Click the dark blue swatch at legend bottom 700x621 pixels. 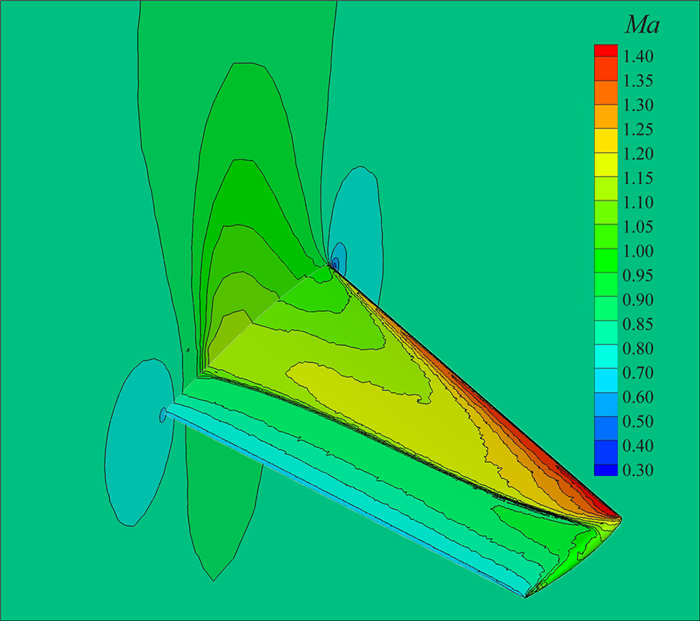[605, 468]
